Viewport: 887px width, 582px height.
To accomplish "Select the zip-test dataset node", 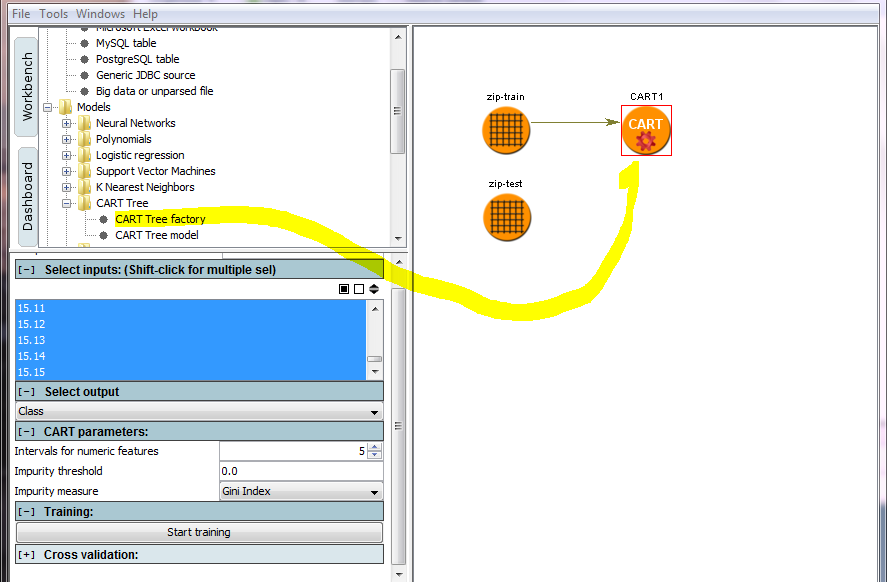I will click(506, 217).
